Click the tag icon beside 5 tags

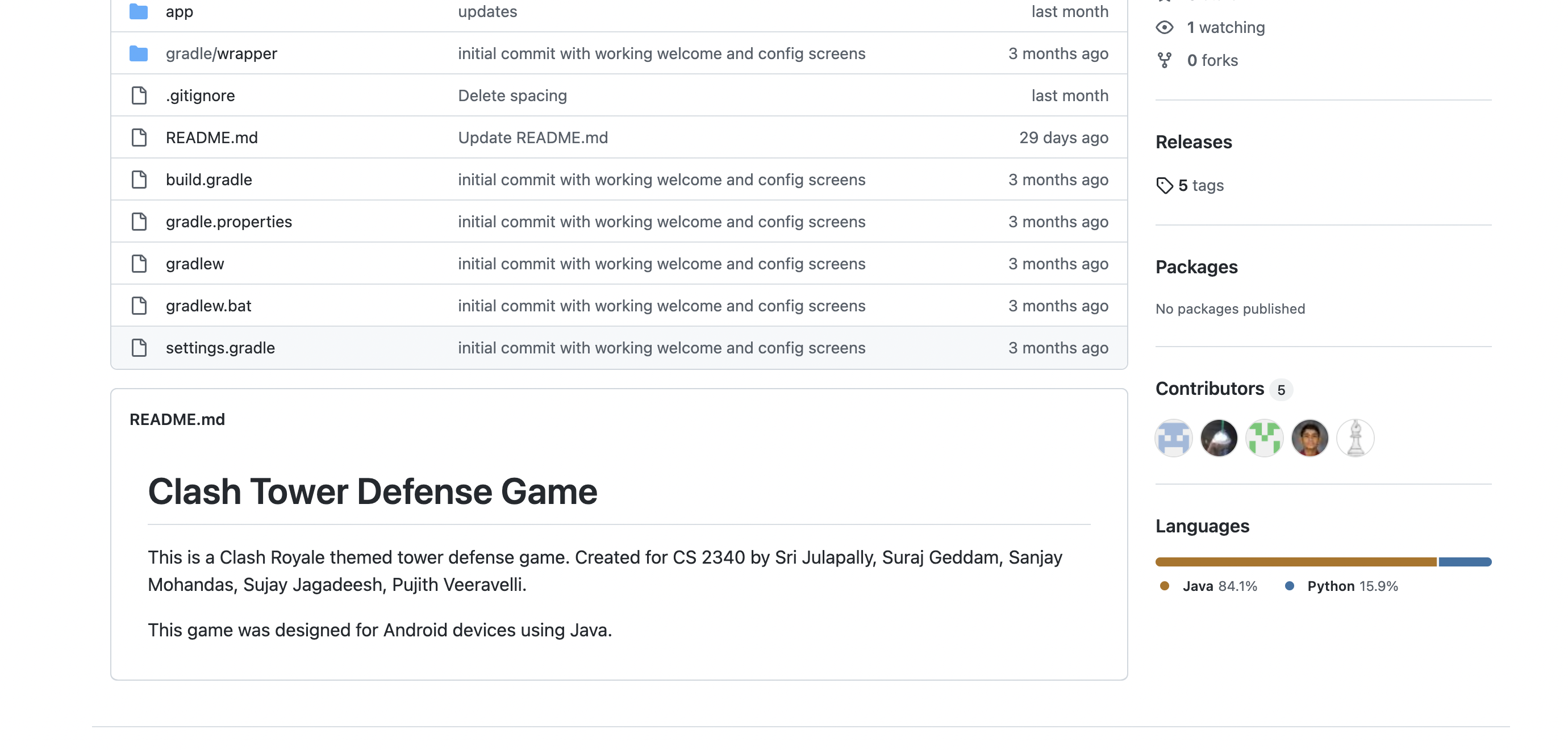[1164, 186]
